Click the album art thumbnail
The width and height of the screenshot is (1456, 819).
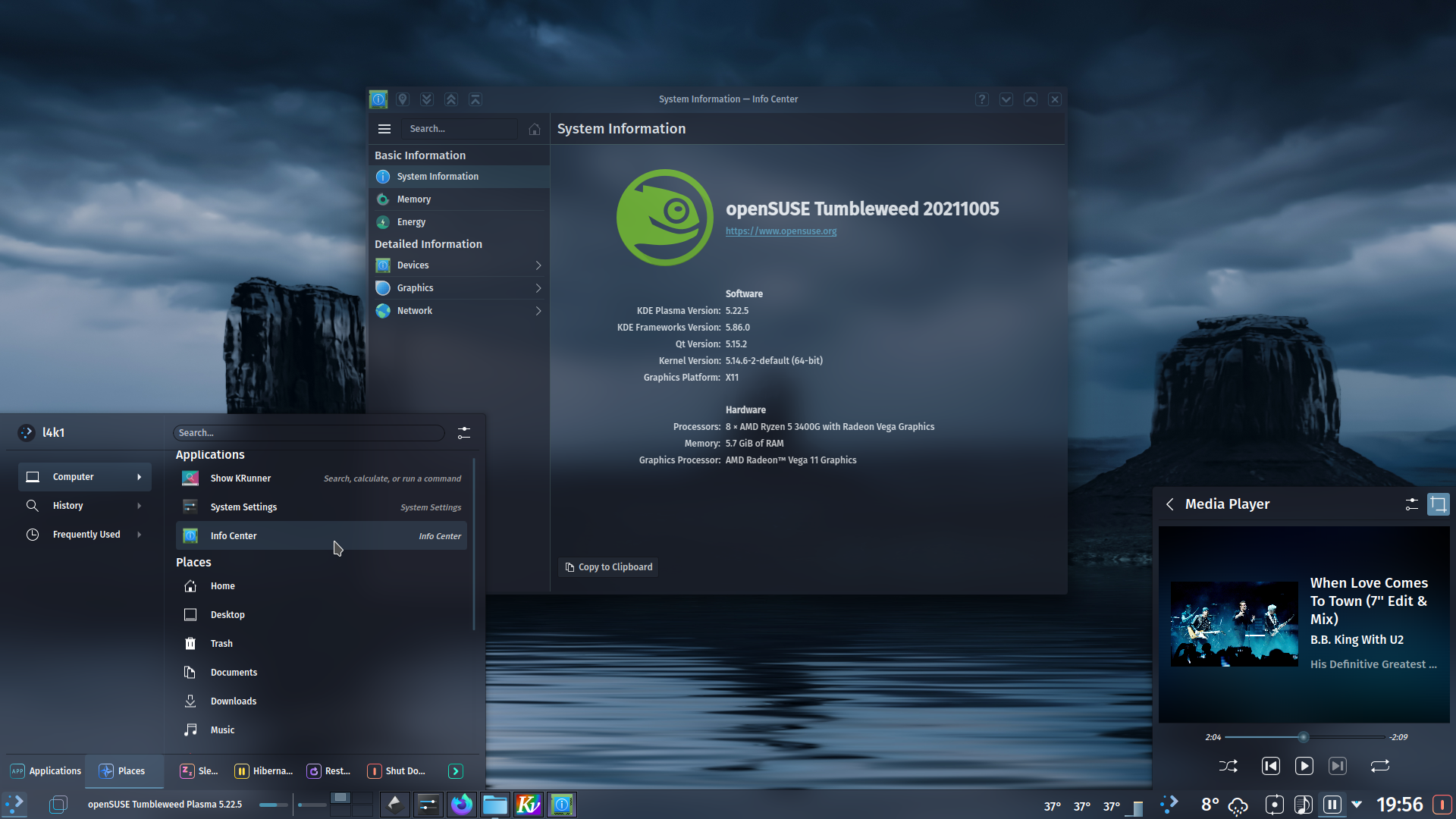tap(1235, 624)
